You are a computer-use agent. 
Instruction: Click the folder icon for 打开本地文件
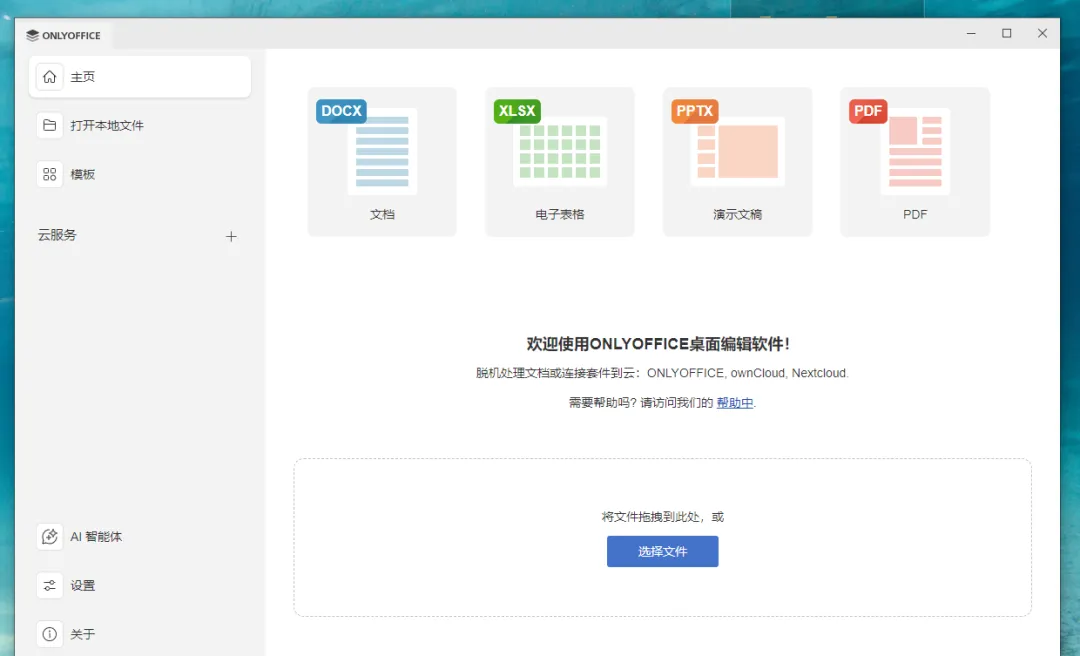[x=50, y=125]
